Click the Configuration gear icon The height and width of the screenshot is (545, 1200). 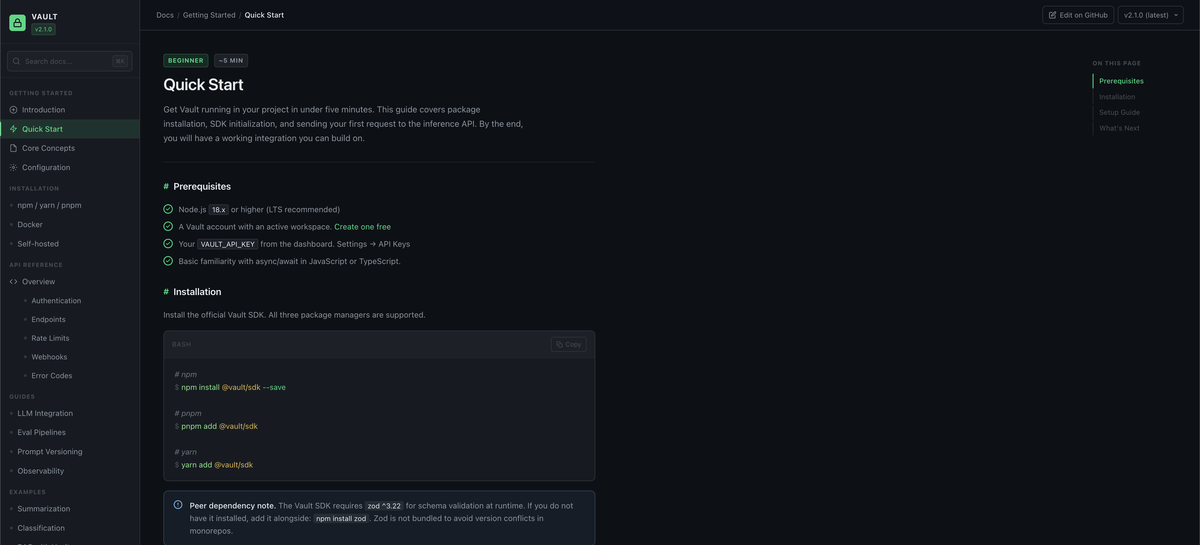click(13, 167)
